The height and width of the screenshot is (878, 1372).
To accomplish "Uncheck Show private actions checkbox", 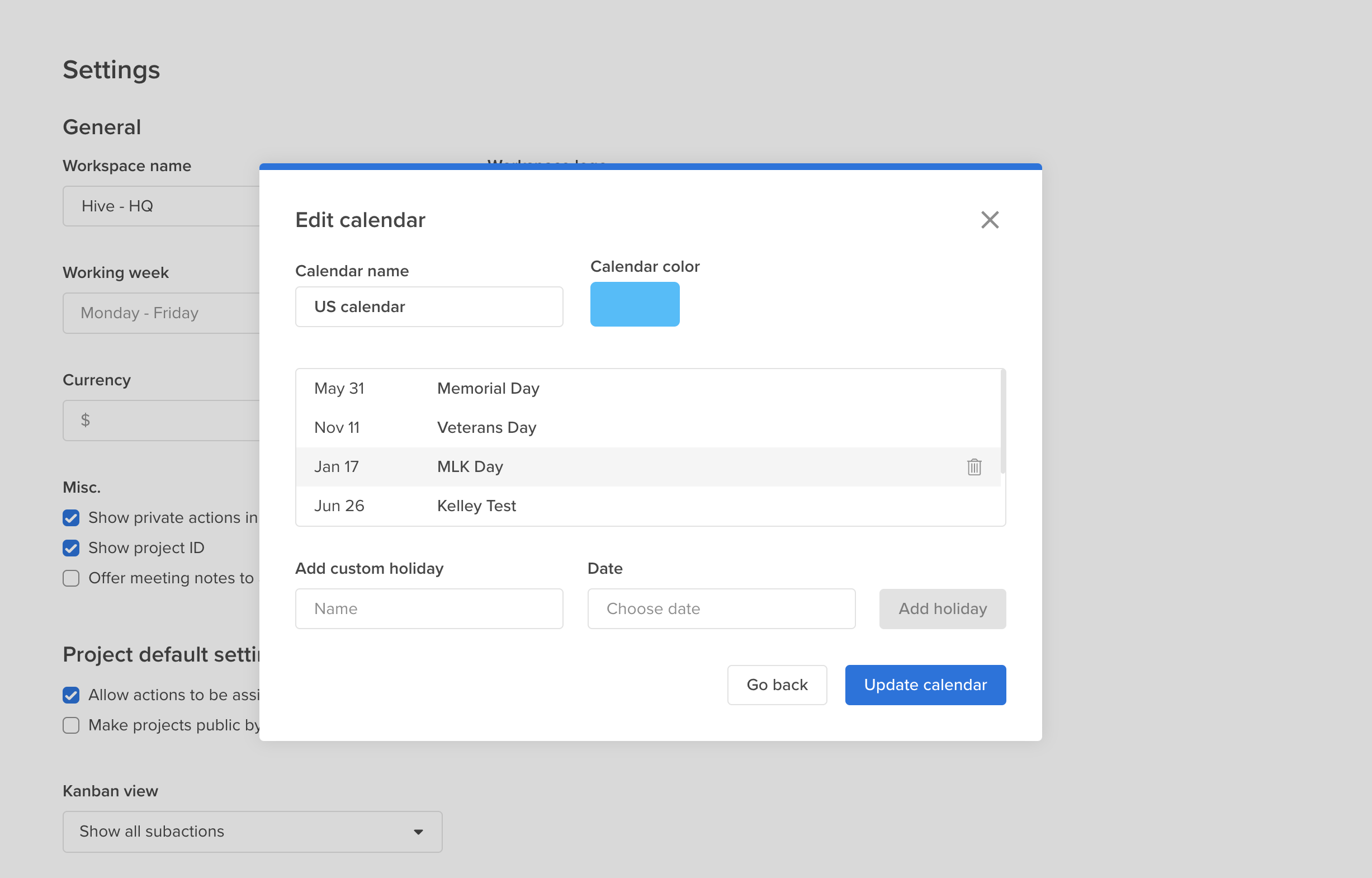I will [71, 518].
